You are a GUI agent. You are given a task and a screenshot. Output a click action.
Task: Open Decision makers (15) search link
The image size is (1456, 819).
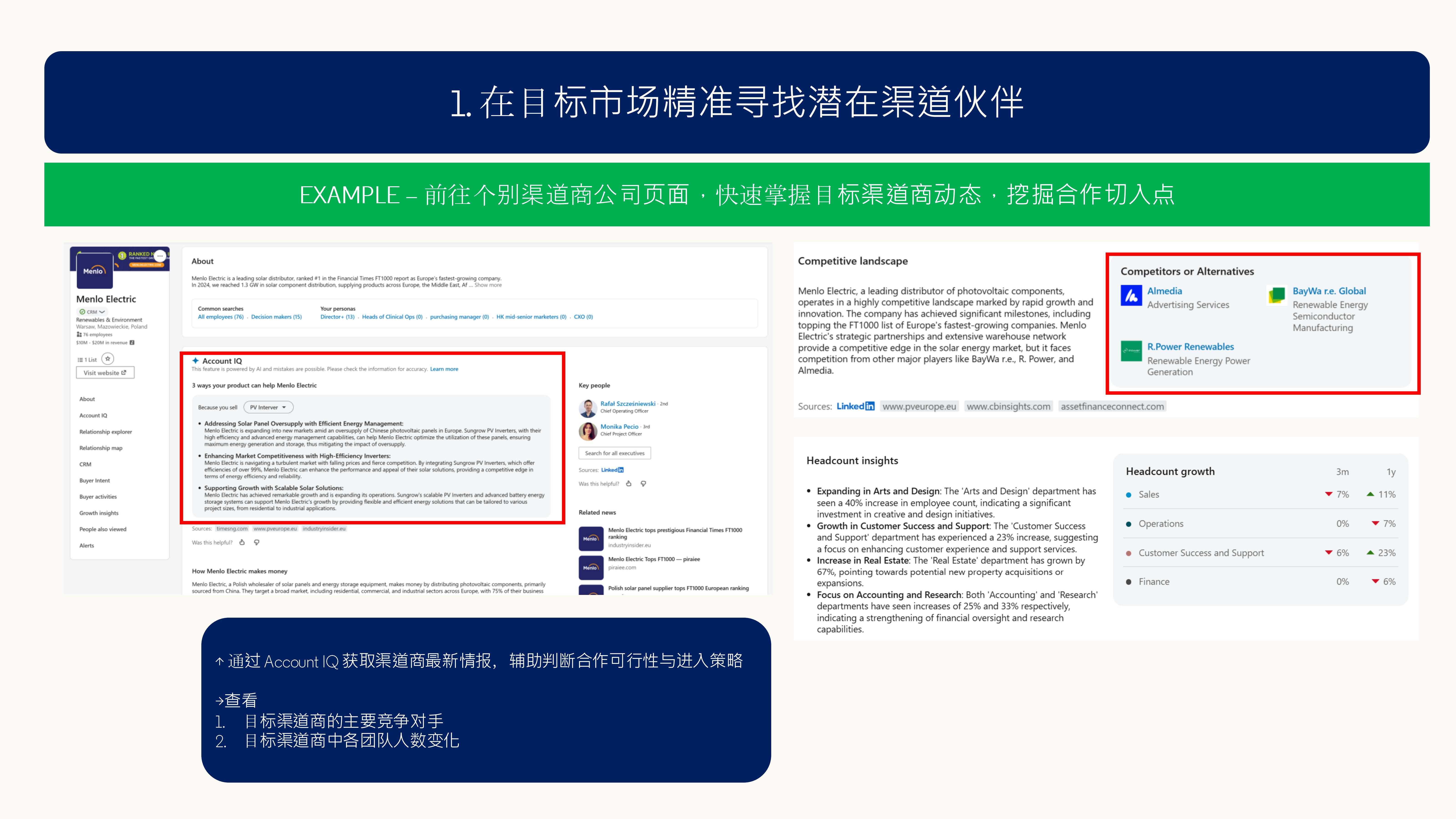pos(276,317)
